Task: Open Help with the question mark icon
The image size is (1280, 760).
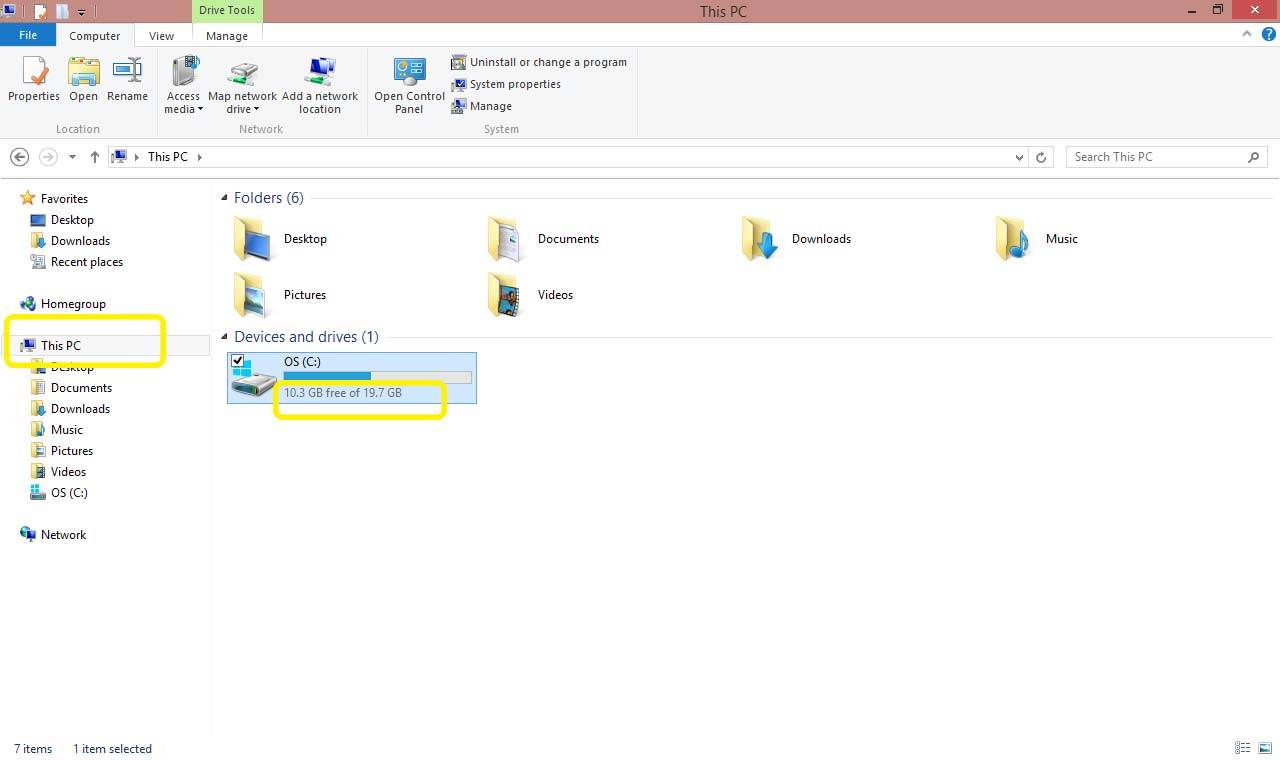Action: tap(1268, 34)
